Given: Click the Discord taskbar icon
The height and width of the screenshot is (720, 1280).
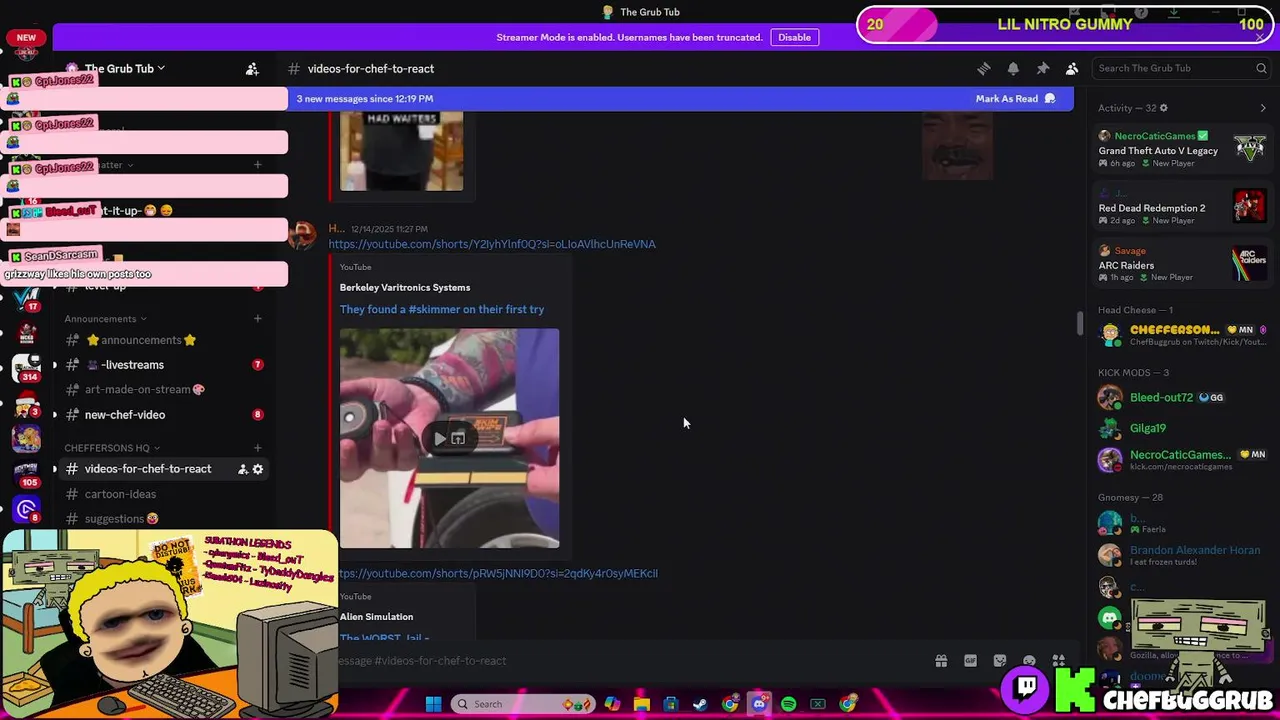Looking at the screenshot, I should tap(759, 704).
